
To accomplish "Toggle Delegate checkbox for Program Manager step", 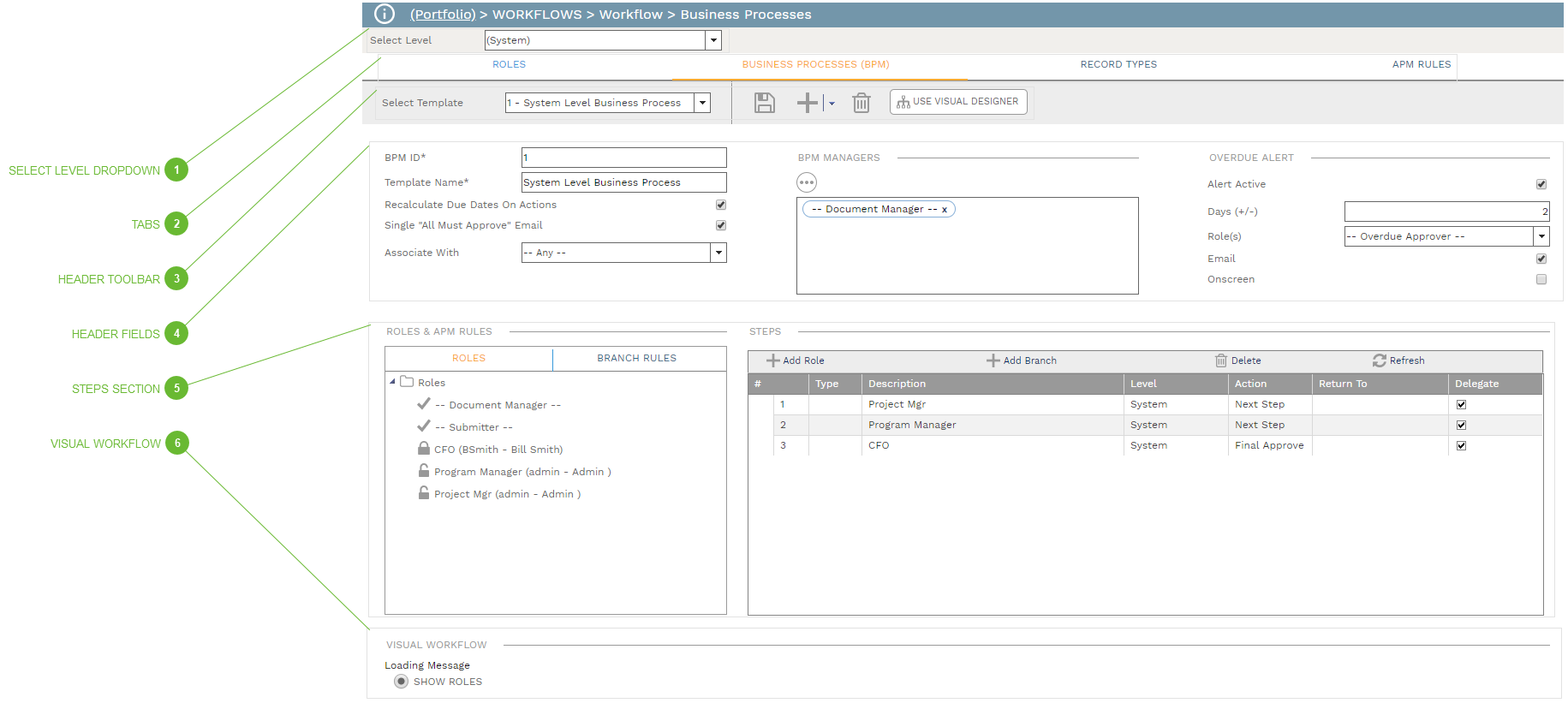I will (x=1461, y=425).
